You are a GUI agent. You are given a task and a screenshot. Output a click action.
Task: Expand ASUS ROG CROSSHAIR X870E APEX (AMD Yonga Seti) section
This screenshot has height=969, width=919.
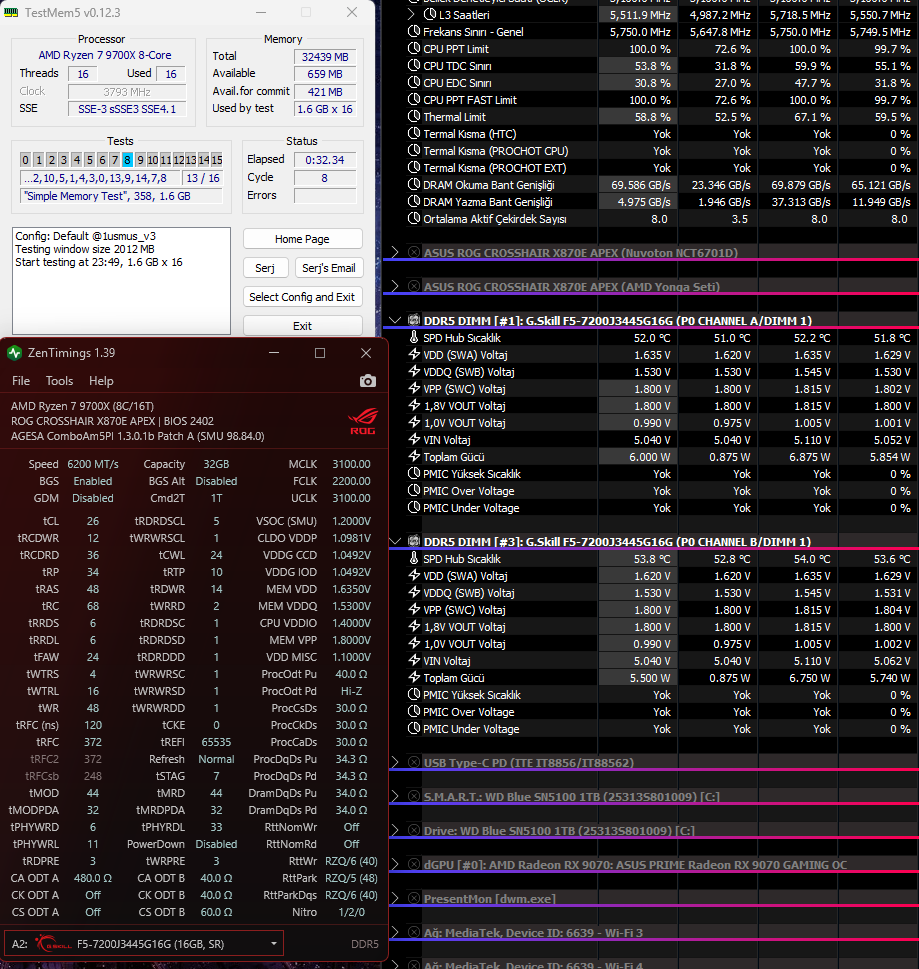[395, 286]
